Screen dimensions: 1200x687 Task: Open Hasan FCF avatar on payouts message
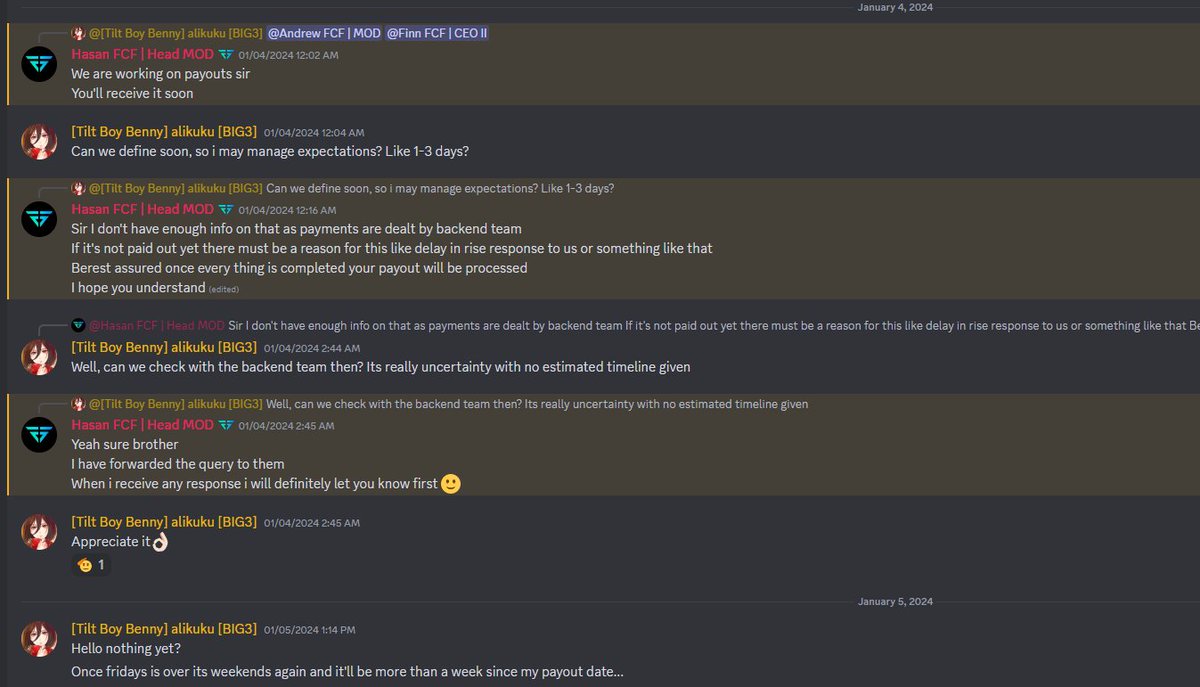click(x=39, y=64)
